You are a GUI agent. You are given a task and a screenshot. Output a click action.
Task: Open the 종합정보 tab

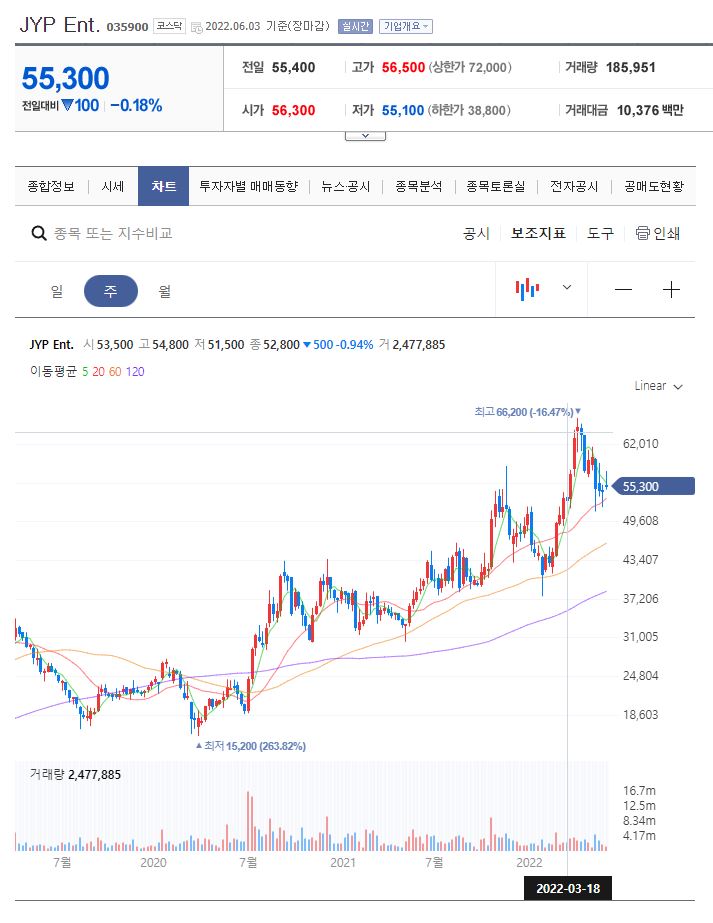pos(51,187)
